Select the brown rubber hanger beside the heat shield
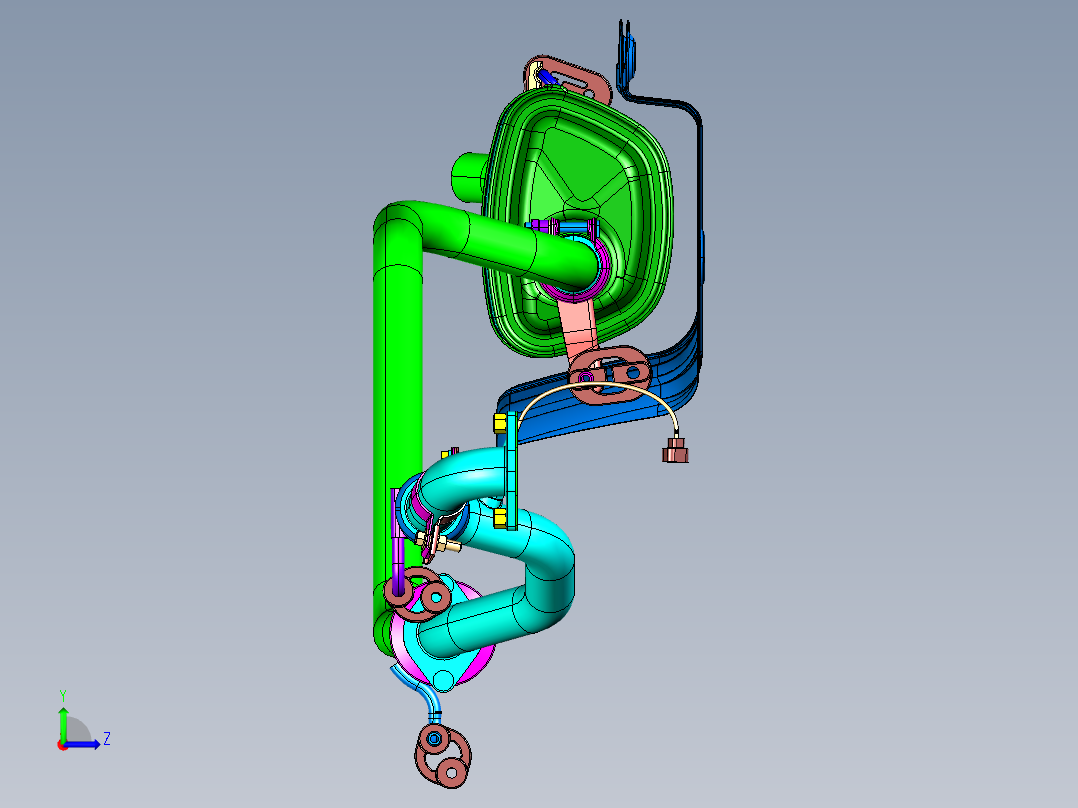Viewport: 1078px width, 808px height. point(609,375)
